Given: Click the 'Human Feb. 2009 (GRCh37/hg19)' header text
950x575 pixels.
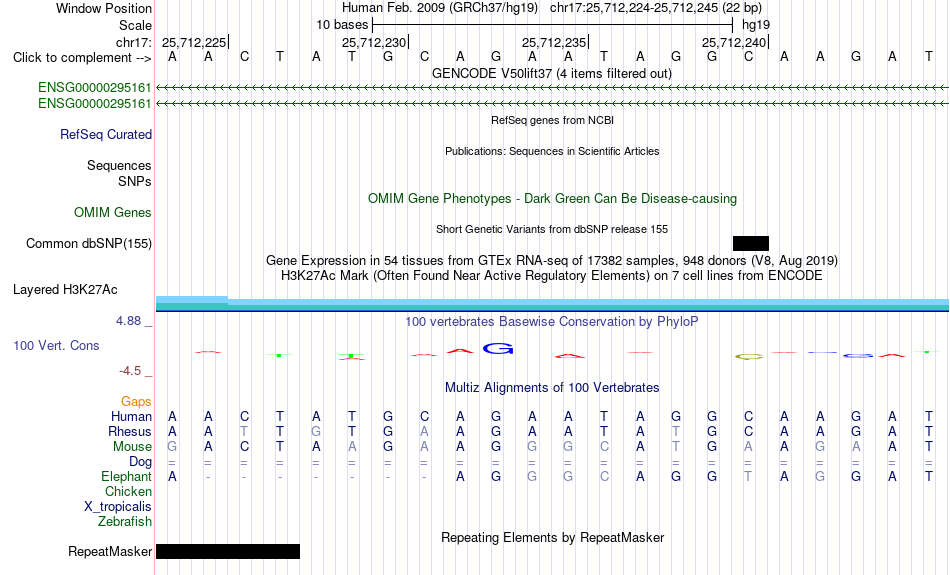Looking at the screenshot, I should 440,8.
